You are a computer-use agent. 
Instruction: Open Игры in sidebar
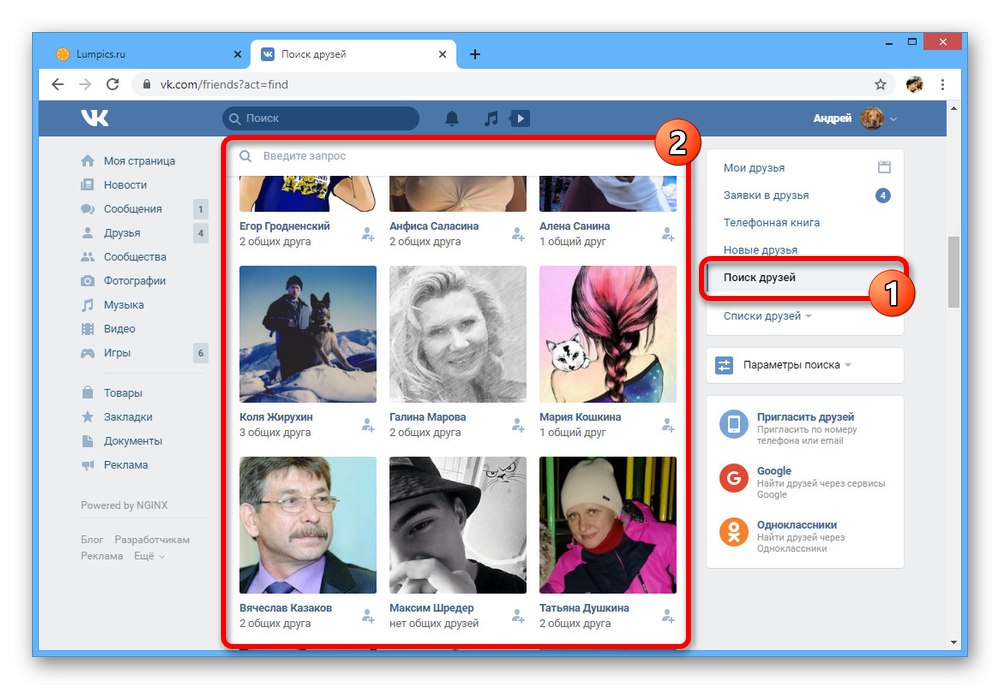click(x=117, y=353)
